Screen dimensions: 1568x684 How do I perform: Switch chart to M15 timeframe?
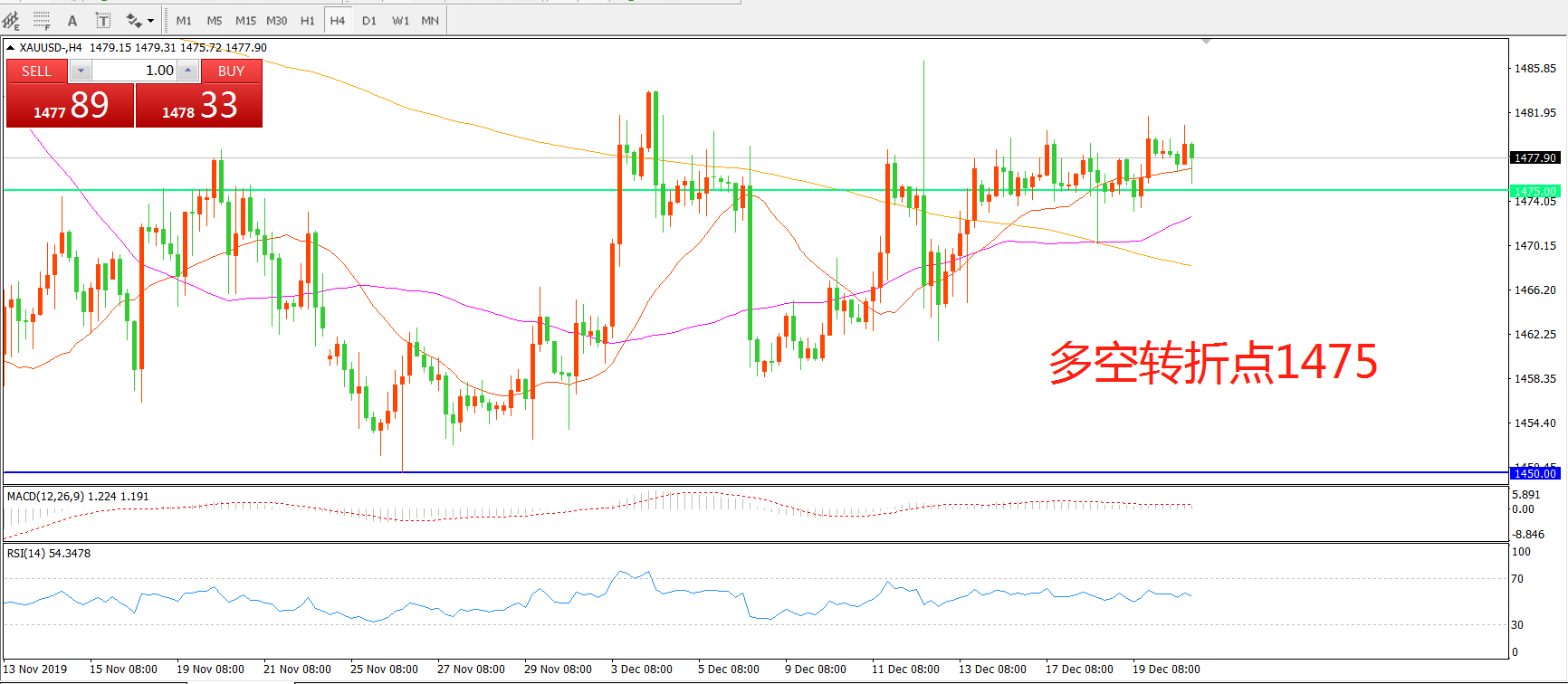245,20
